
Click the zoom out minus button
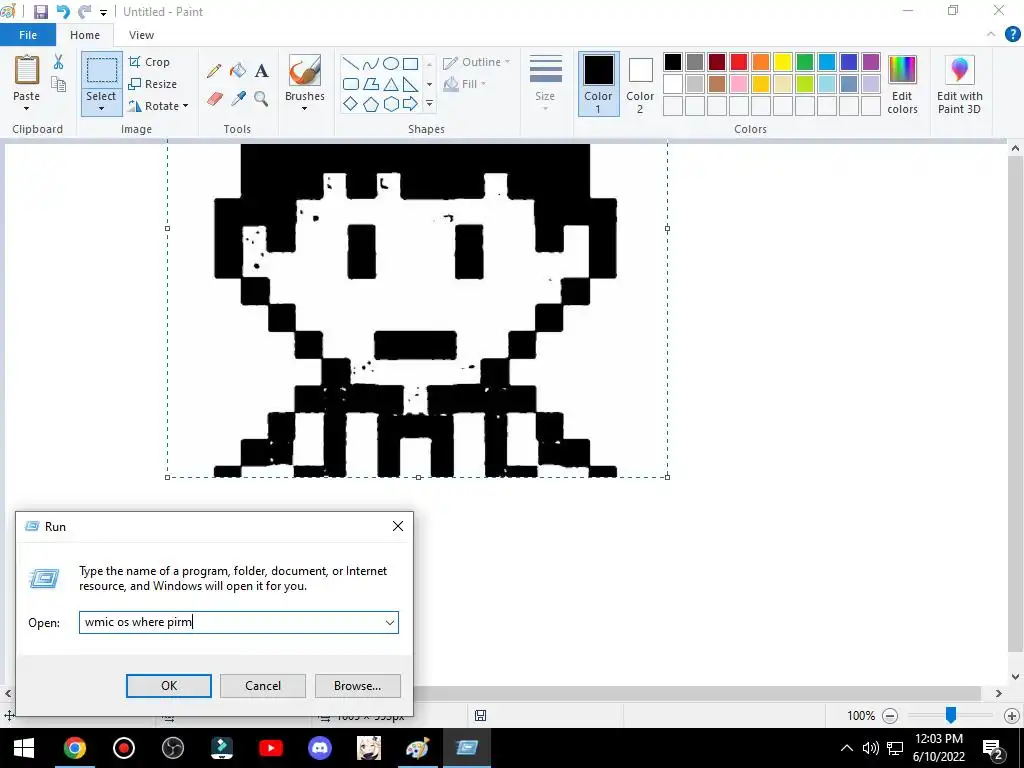click(889, 716)
